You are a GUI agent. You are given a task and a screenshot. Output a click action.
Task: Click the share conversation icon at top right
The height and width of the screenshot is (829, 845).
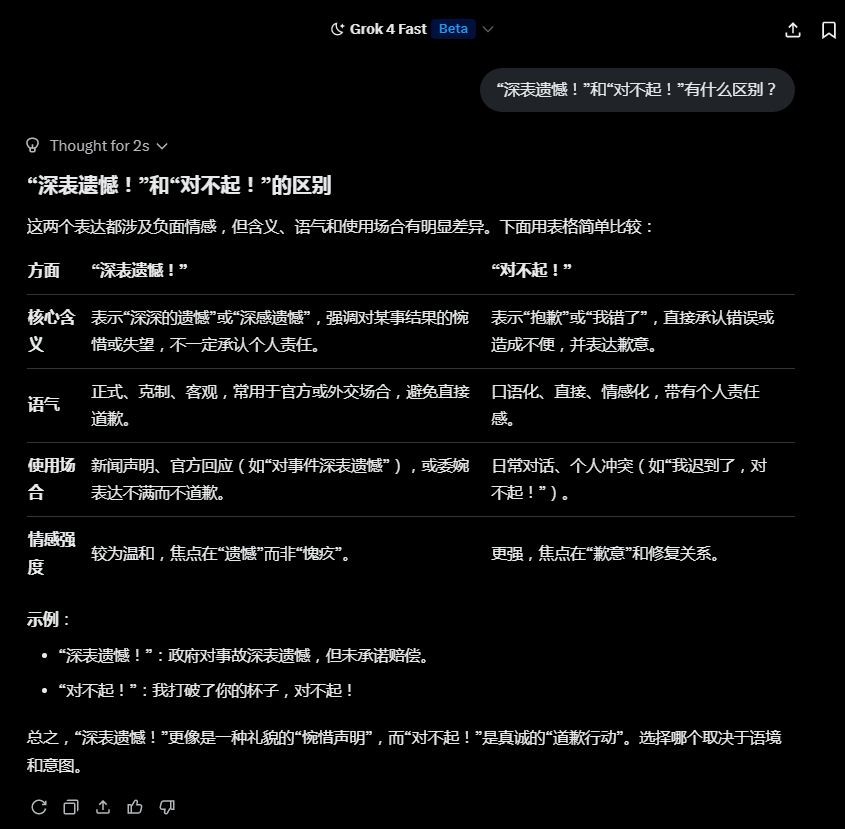(x=793, y=30)
